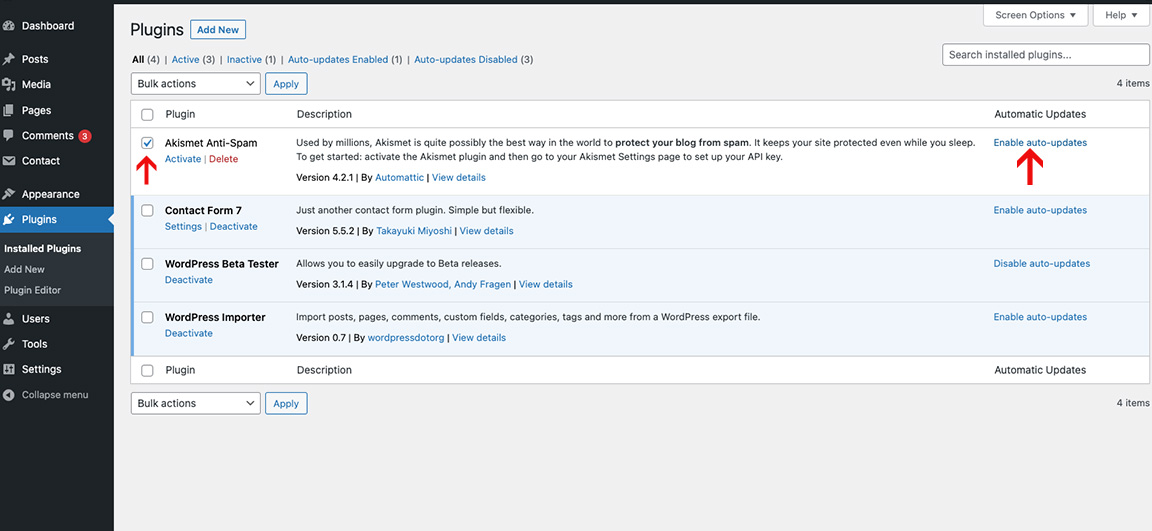Open Add New plugin submenu item
Viewport: 1152px width, 531px height.
coord(24,269)
